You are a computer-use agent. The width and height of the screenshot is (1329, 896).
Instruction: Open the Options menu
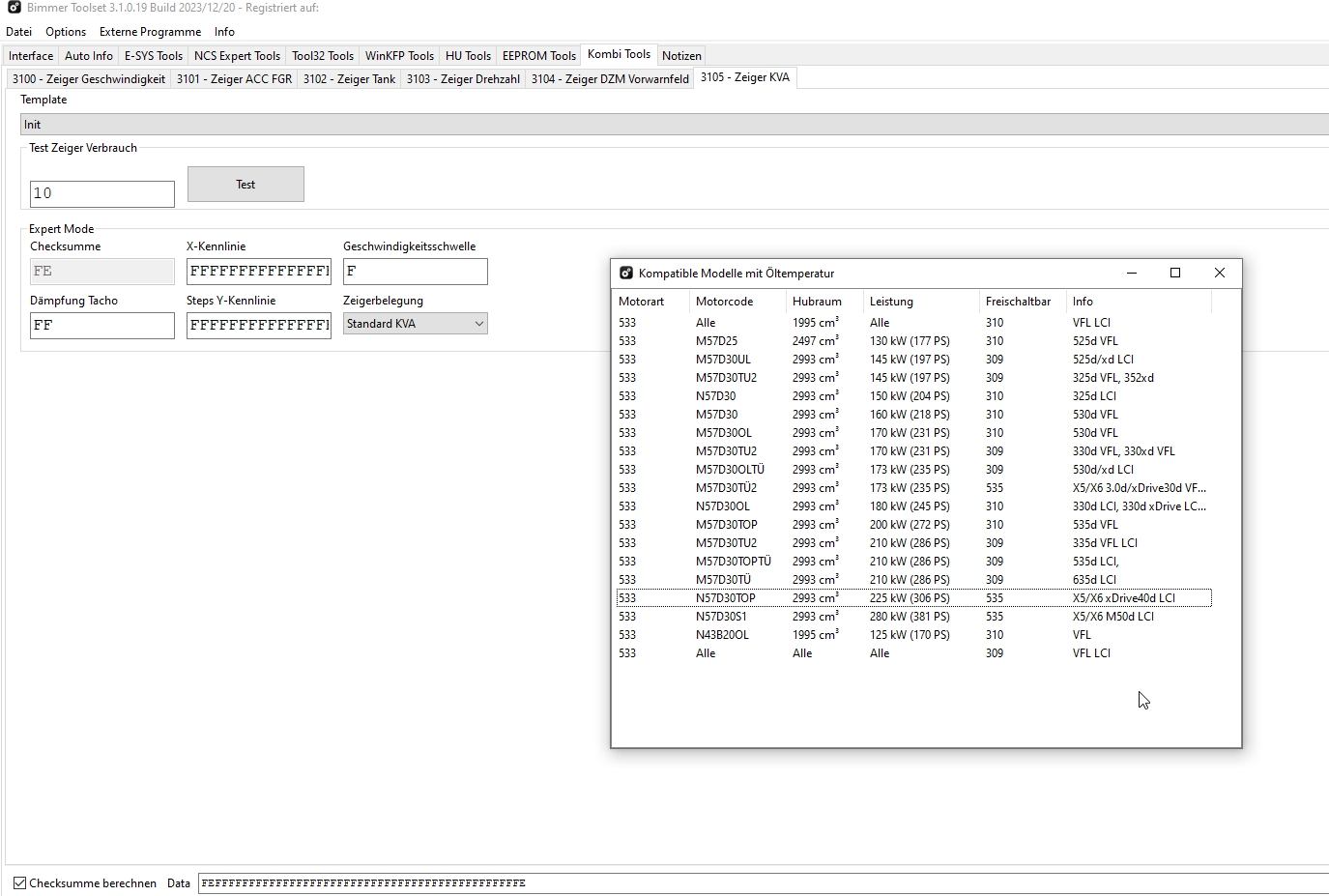click(66, 32)
